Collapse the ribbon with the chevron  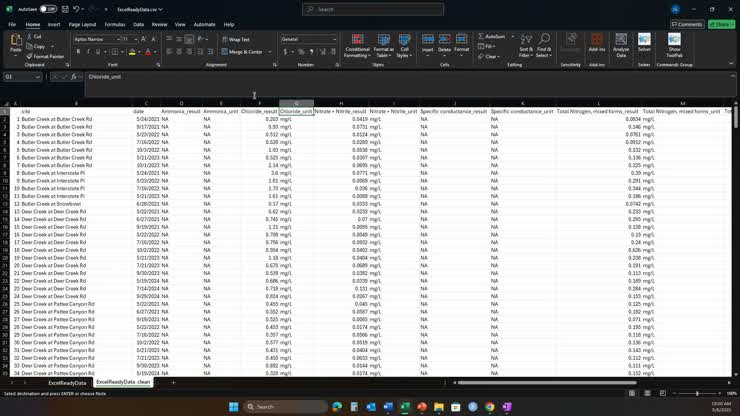point(731,64)
